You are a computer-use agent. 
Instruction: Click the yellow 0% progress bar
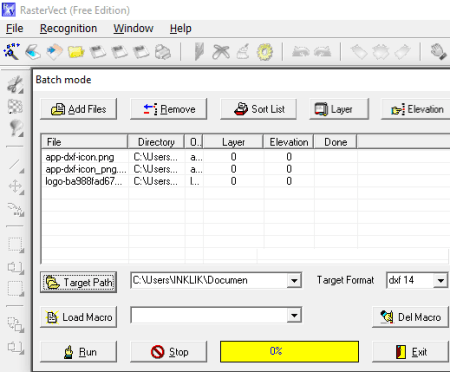pos(289,351)
